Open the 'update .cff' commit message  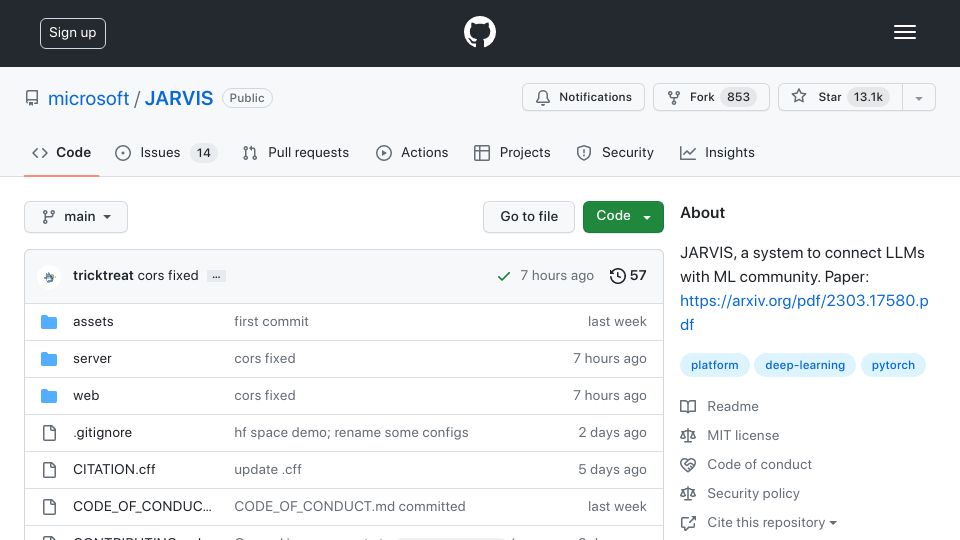pyautogui.click(x=268, y=470)
